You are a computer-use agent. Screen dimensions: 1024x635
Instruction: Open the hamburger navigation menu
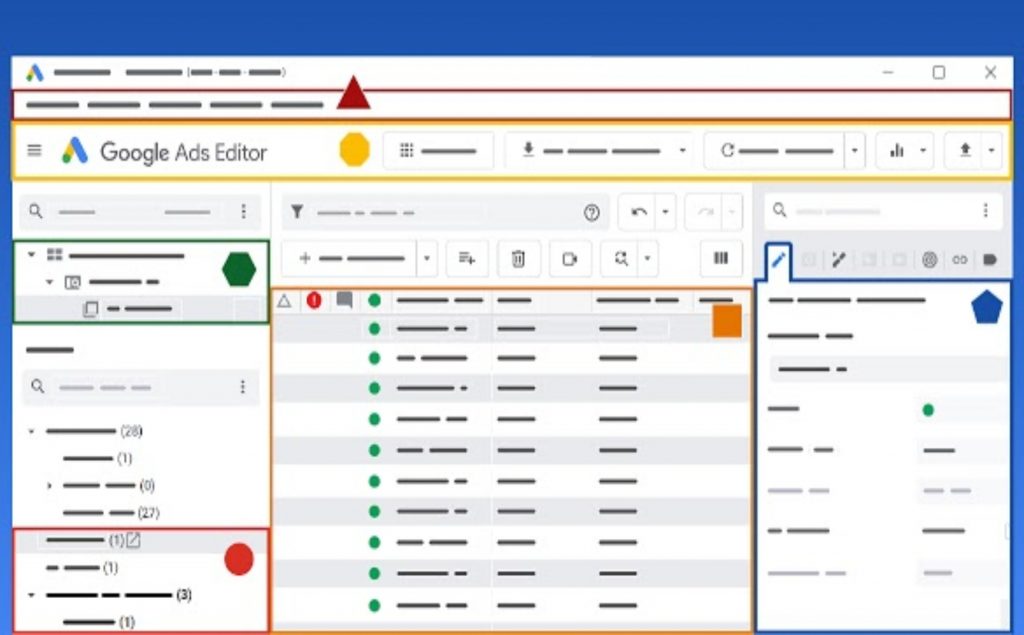(35, 150)
